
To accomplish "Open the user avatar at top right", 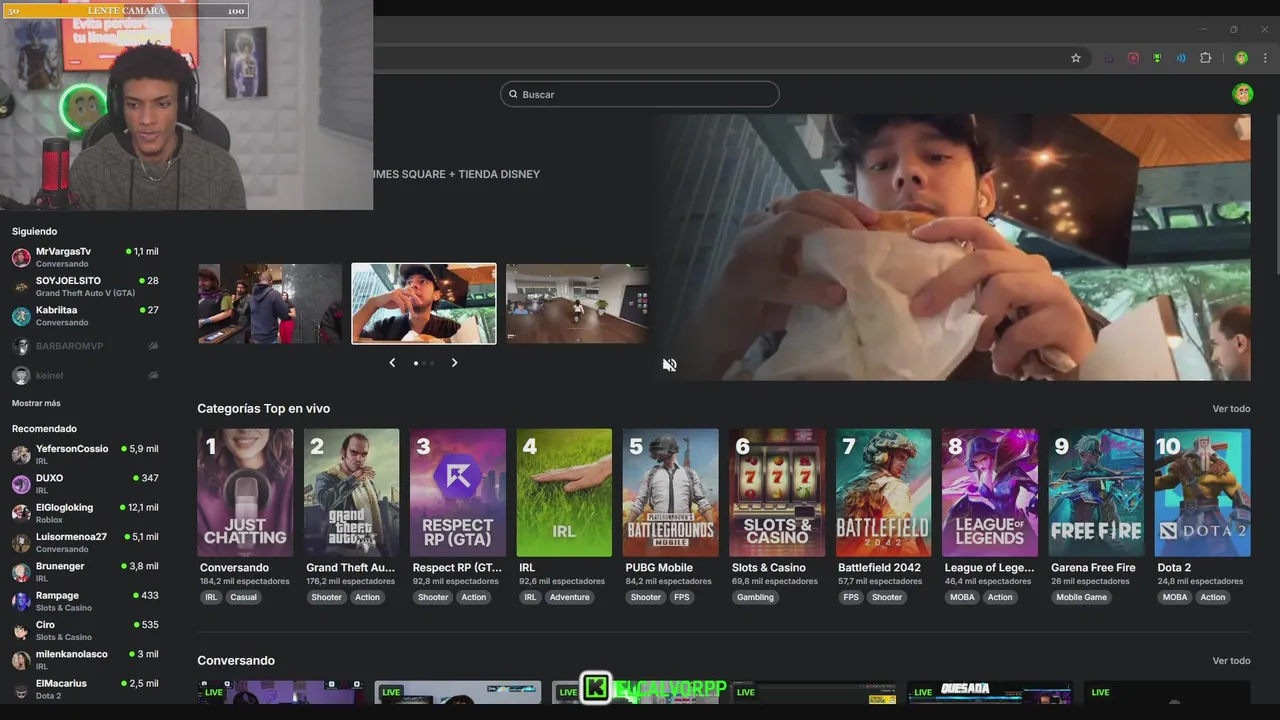I will point(1242,94).
